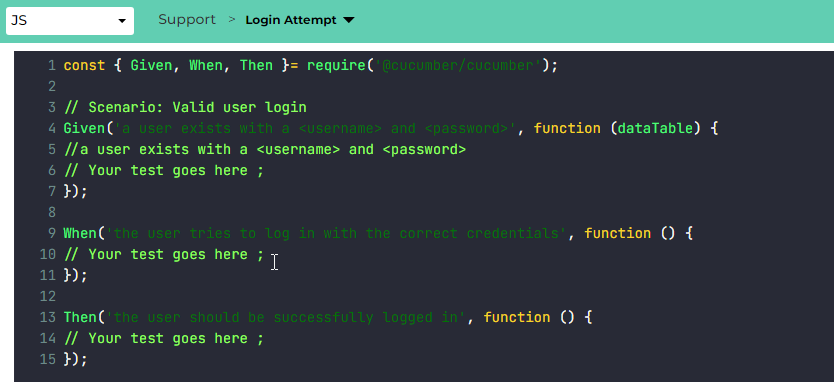Click the When keyword on line 9
Viewport: 834px width, 382px height.
80,233
